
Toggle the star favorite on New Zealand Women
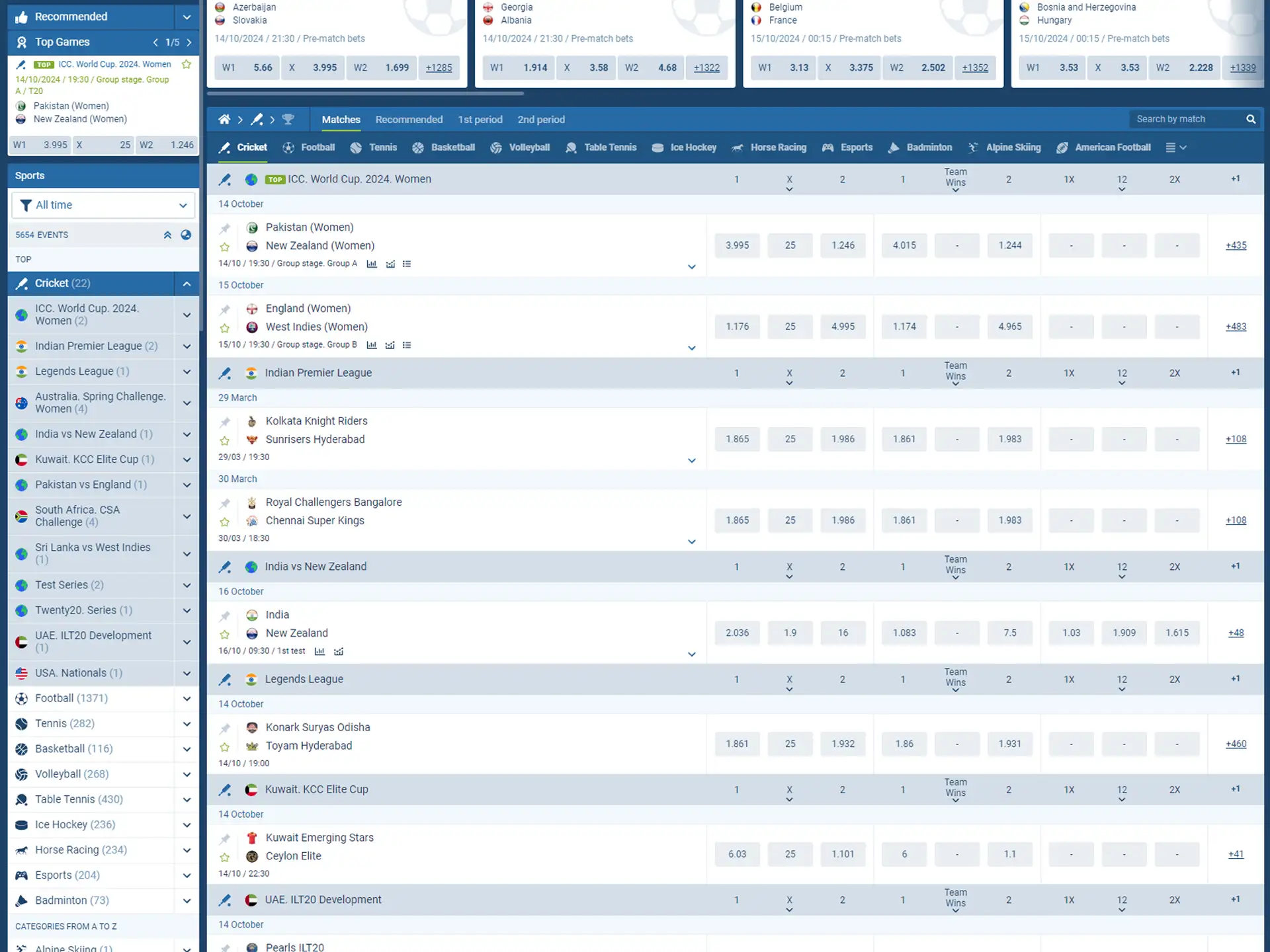click(x=225, y=246)
